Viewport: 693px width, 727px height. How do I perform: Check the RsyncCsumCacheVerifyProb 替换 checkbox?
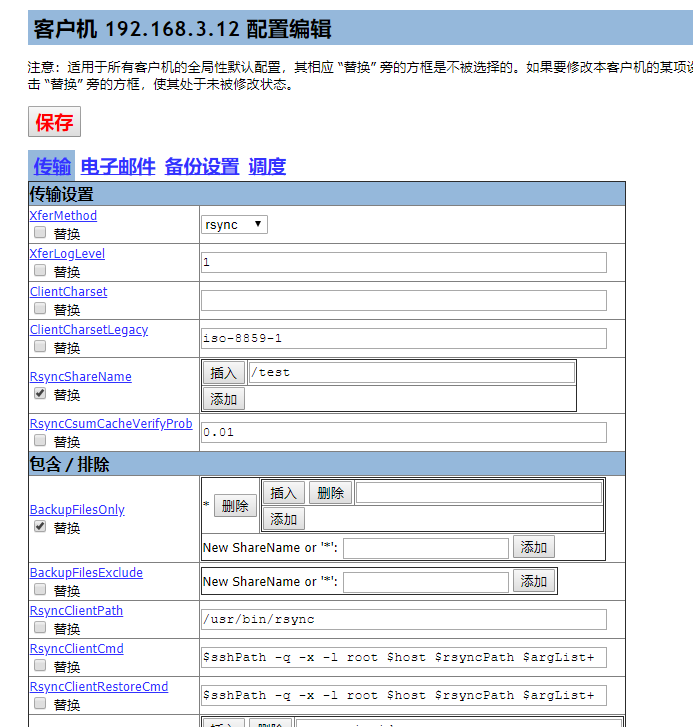[x=40, y=440]
